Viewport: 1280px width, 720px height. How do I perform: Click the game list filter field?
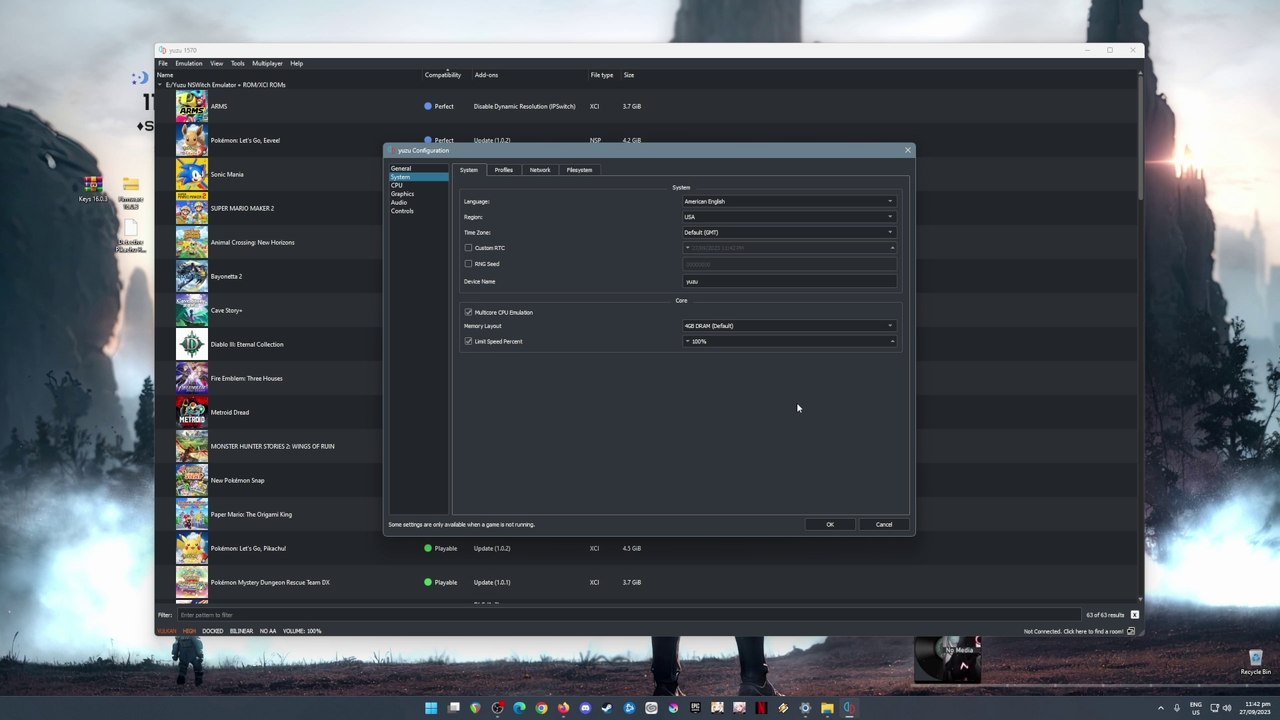[629, 615]
